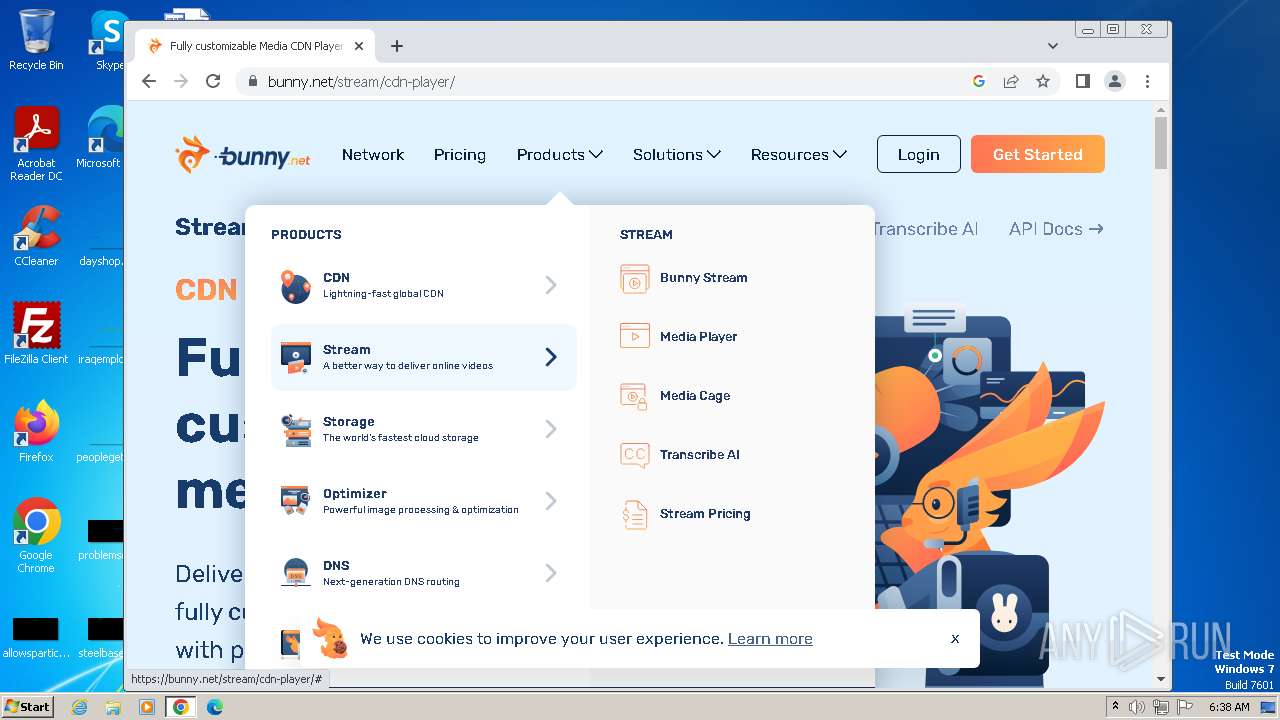Screen dimensions: 1280x720
Task: Open the Network page
Action: click(x=373, y=155)
